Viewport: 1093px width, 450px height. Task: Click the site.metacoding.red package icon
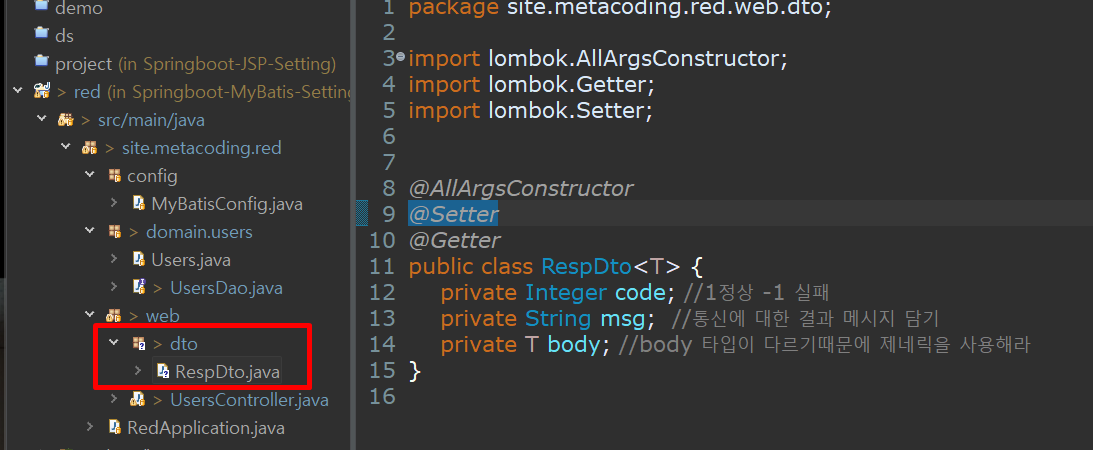point(90,148)
